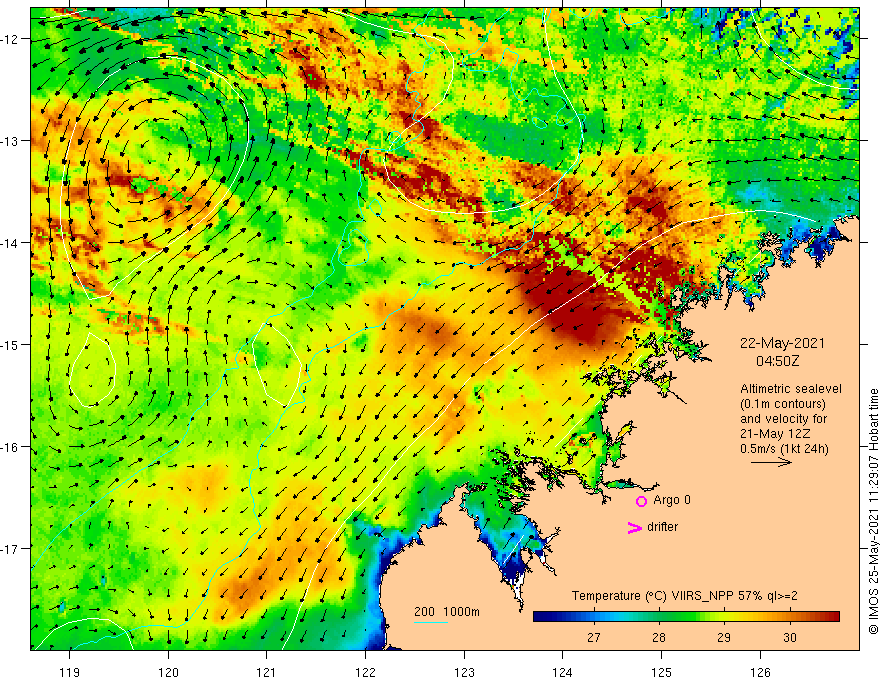Viewport: 880px width, 680px height.
Task: Click the "0.5m/s (1kt 24h)" label
Action: pyautogui.click(x=784, y=449)
